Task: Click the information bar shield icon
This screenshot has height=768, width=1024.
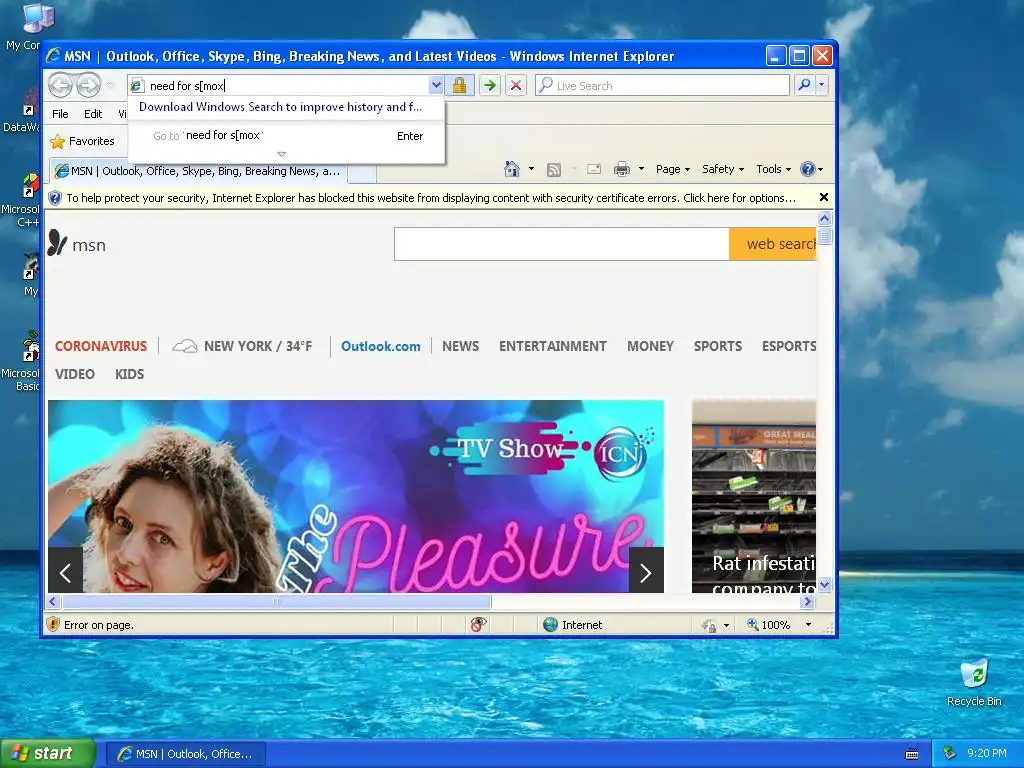Action: coord(55,198)
